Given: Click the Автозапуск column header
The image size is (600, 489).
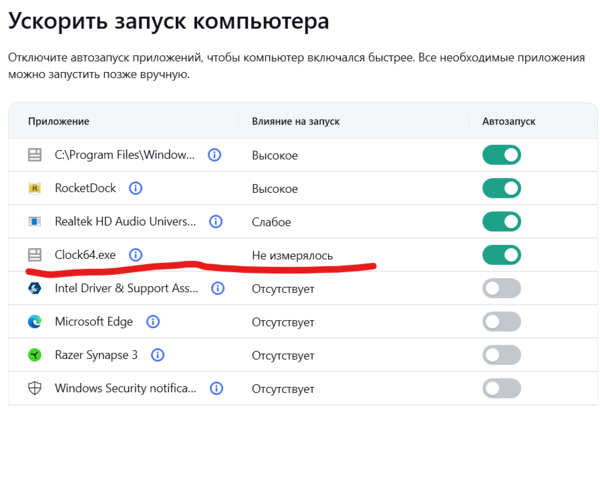Looking at the screenshot, I should tap(509, 121).
